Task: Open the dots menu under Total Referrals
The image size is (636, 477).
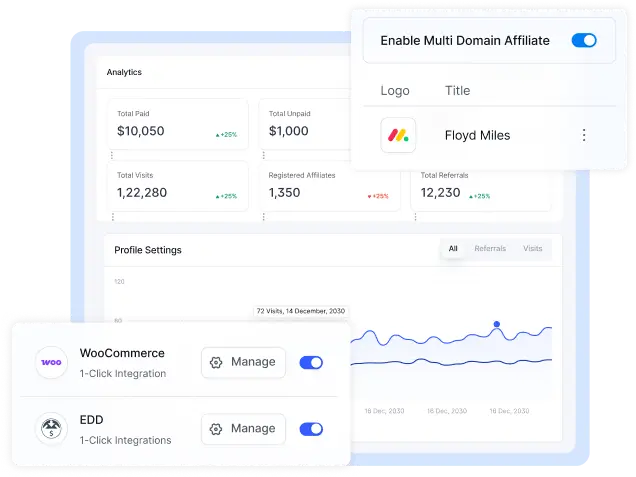Action: [x=415, y=217]
